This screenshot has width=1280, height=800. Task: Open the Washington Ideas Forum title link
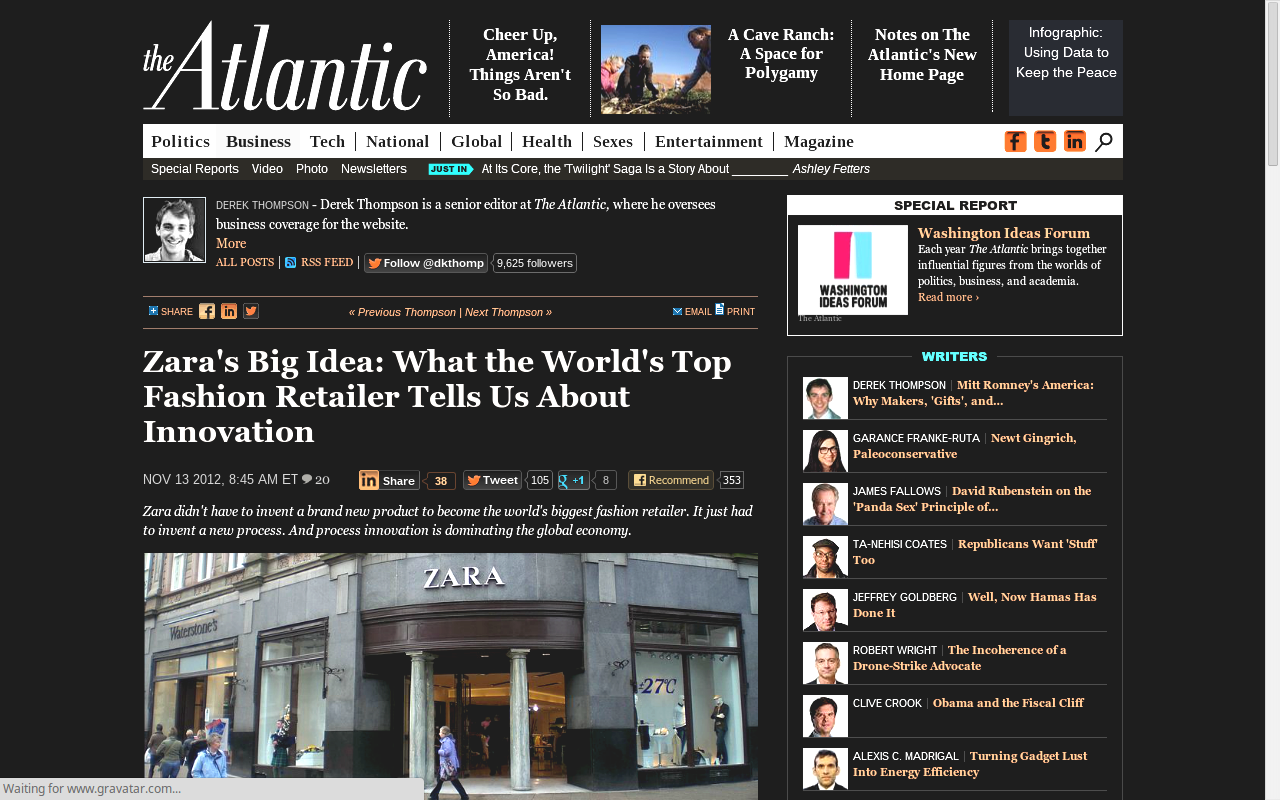(1004, 233)
